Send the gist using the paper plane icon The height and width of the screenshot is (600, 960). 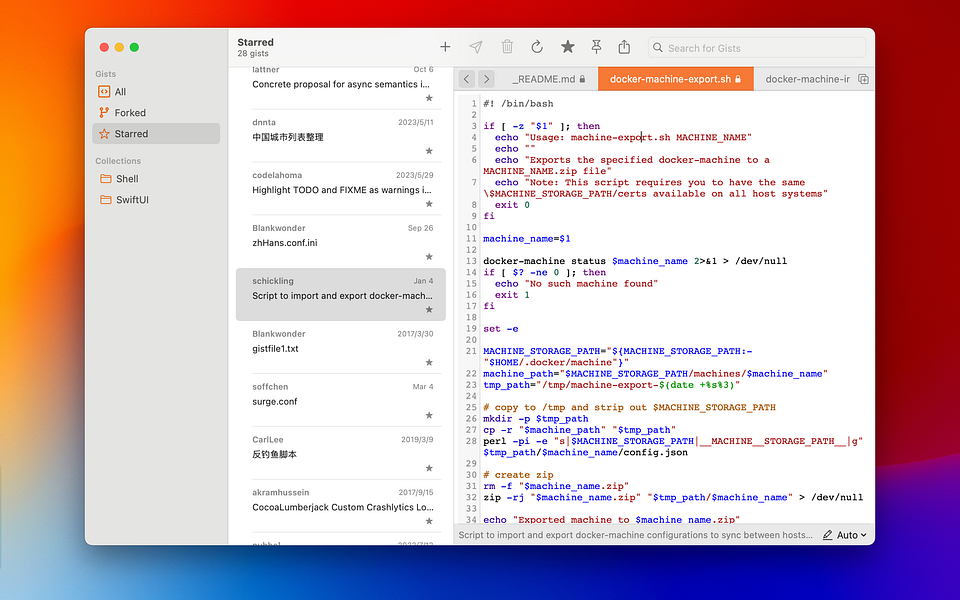point(476,46)
